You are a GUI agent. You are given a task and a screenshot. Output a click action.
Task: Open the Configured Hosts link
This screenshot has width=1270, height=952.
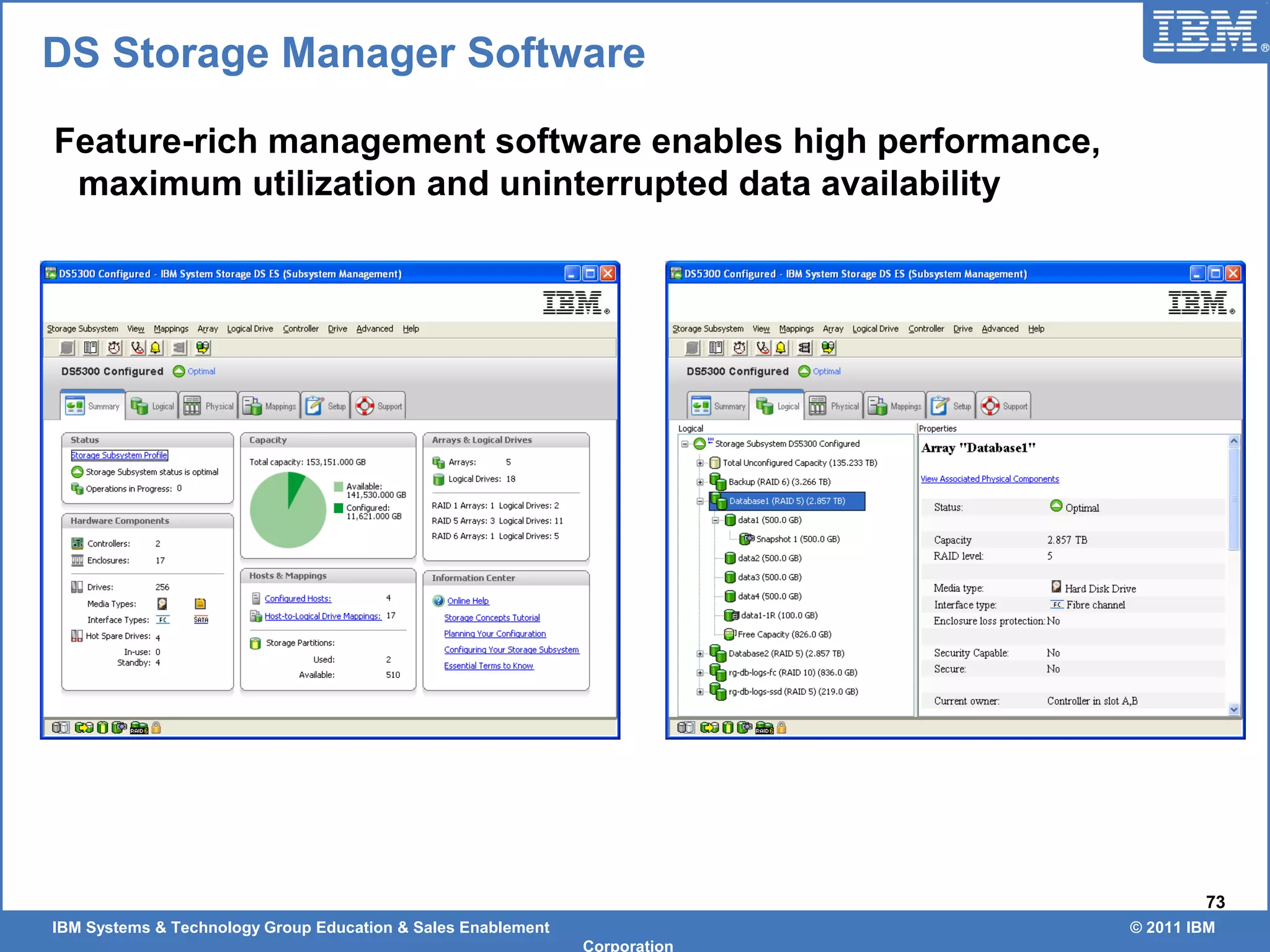tap(298, 599)
